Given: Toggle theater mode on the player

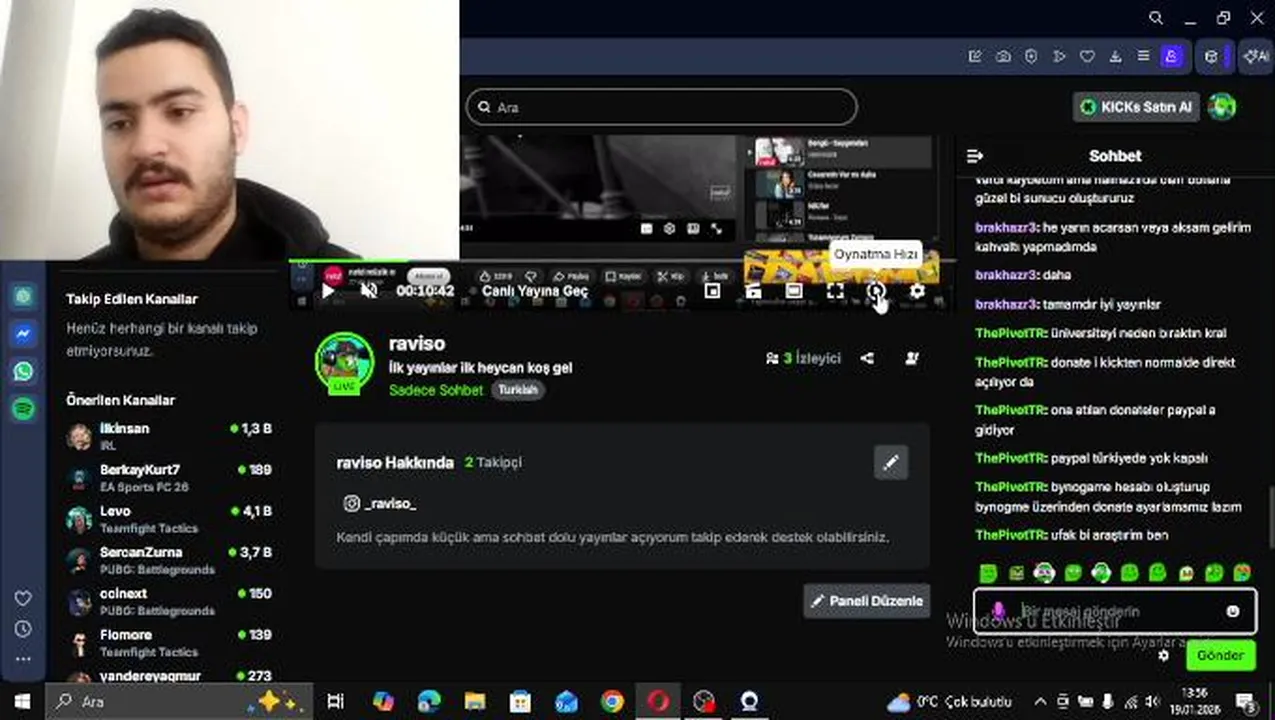Looking at the screenshot, I should coord(794,291).
